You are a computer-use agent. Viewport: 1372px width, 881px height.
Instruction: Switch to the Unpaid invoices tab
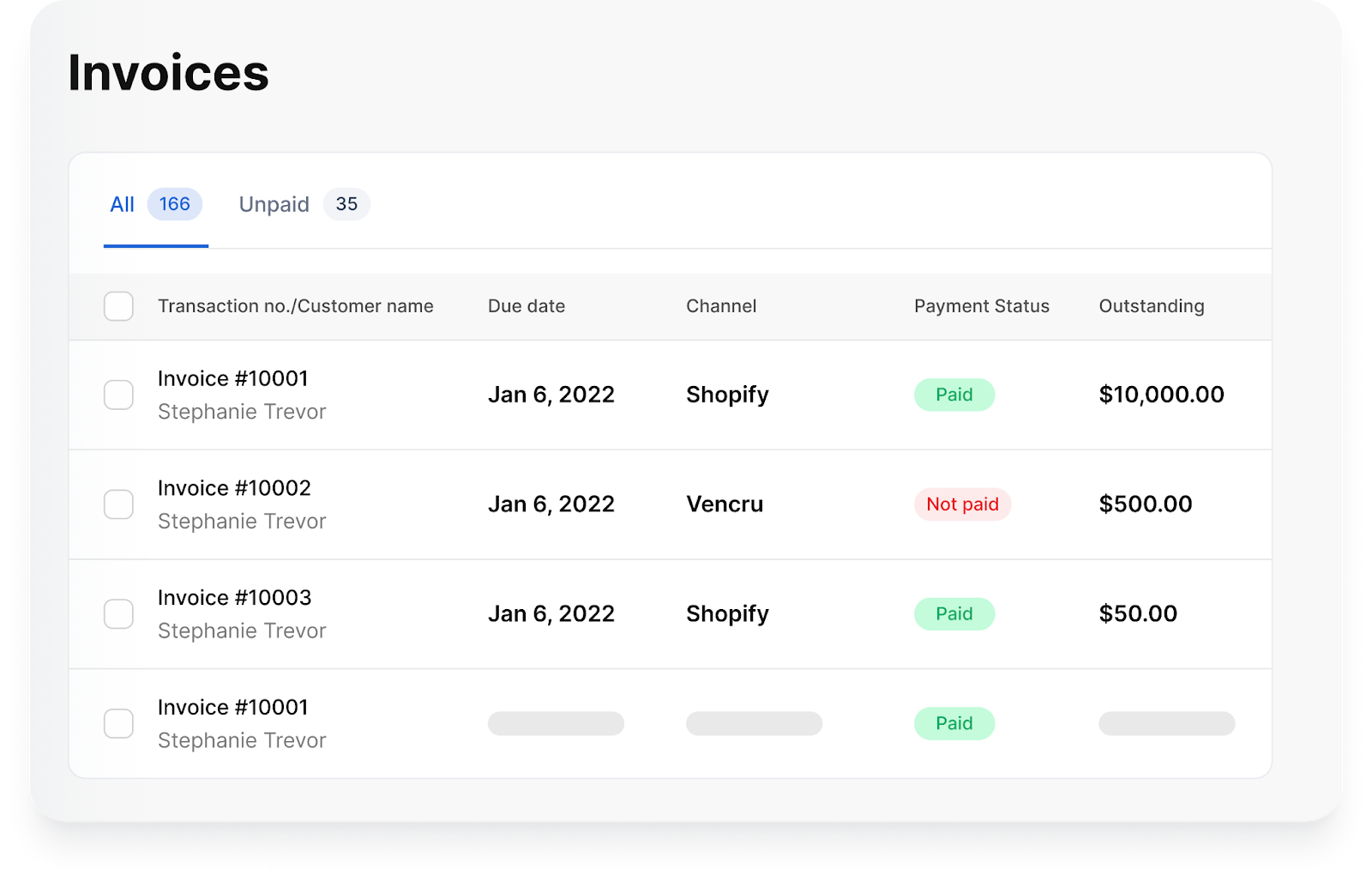(x=304, y=205)
